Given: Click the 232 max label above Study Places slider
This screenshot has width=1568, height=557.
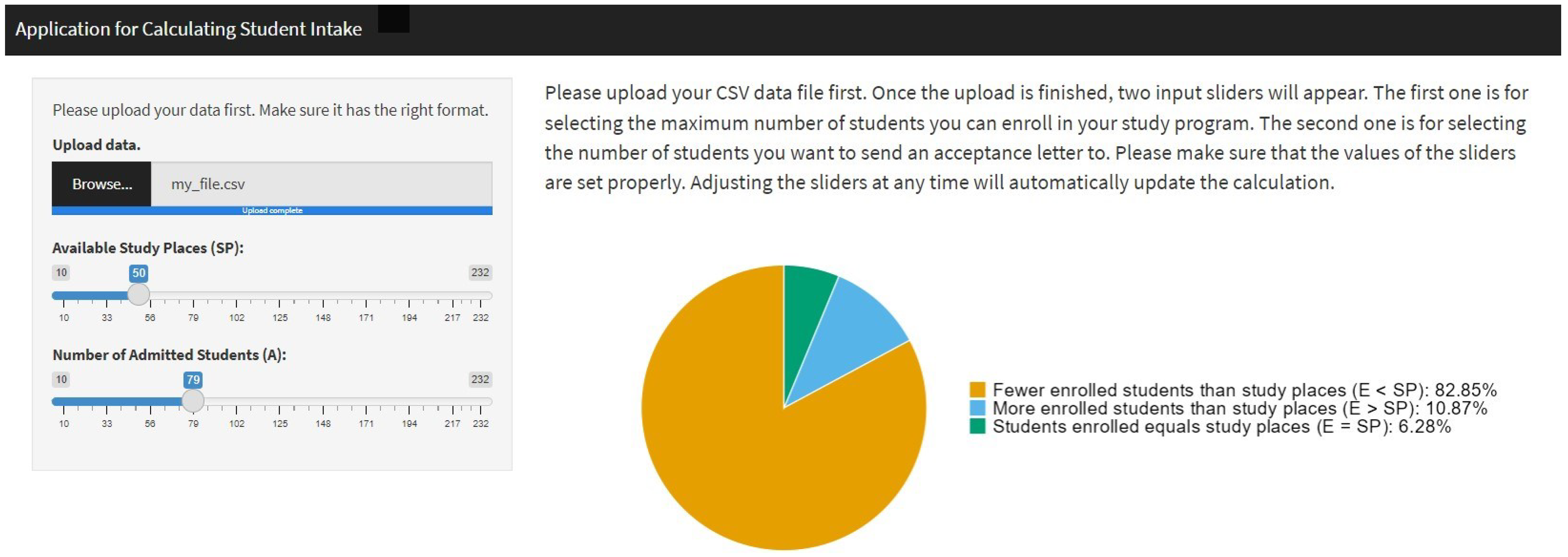Looking at the screenshot, I should click(480, 272).
